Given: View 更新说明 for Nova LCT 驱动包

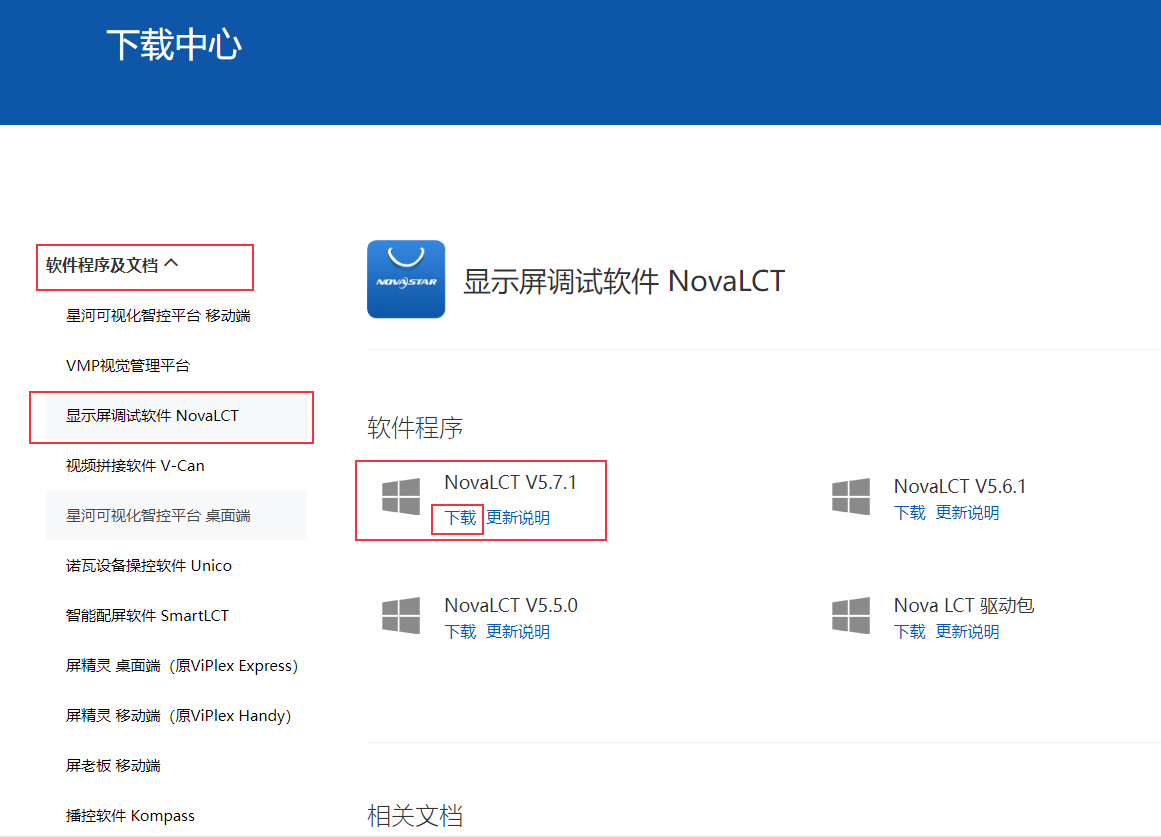Looking at the screenshot, I should pyautogui.click(x=968, y=632).
